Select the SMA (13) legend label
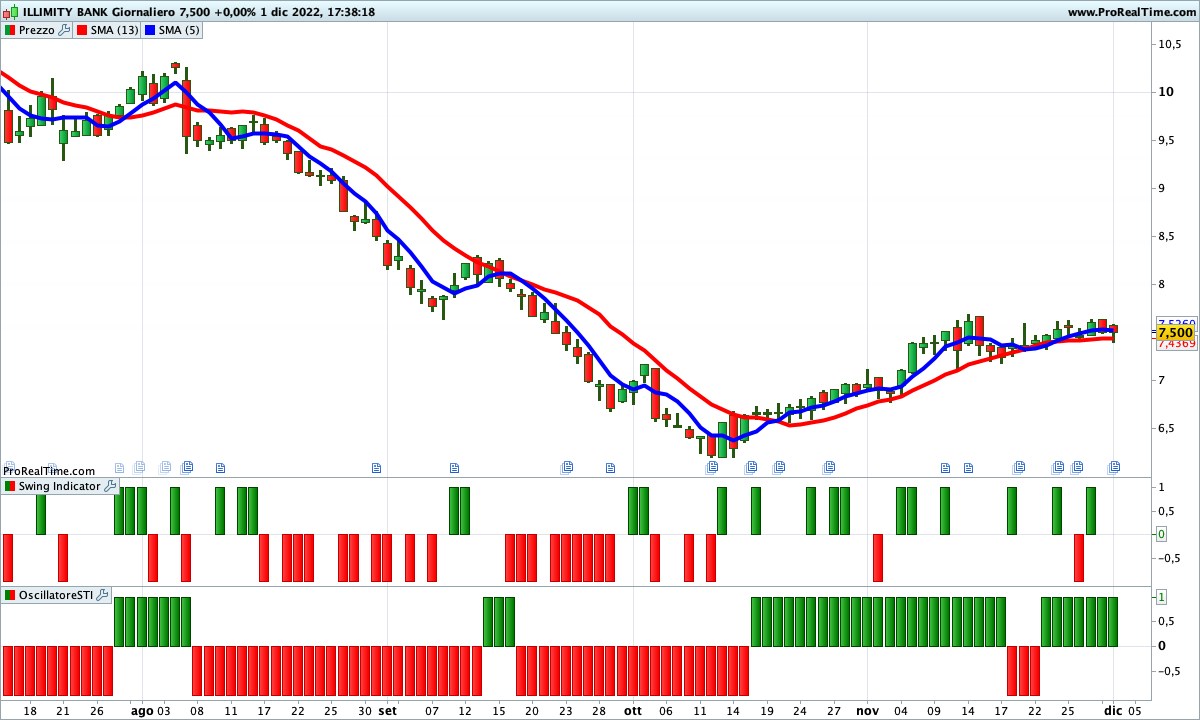 [x=114, y=30]
